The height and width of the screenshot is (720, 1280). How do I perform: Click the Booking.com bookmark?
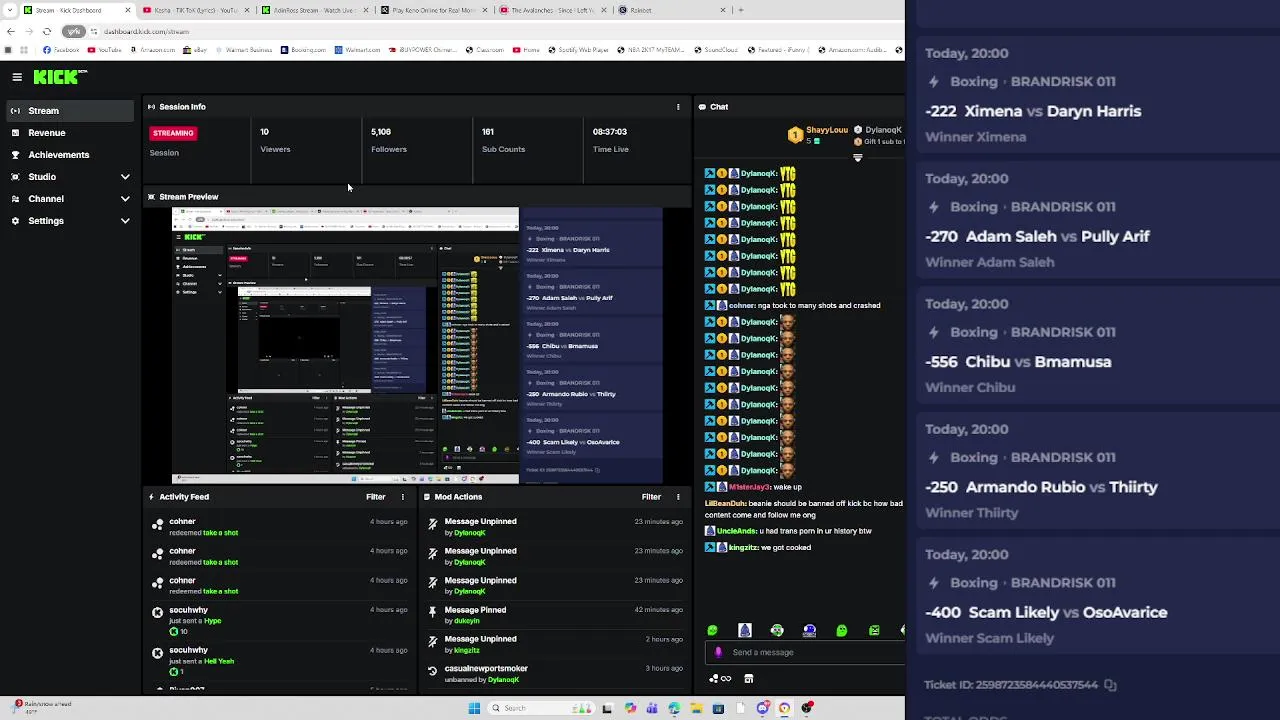(x=302, y=50)
